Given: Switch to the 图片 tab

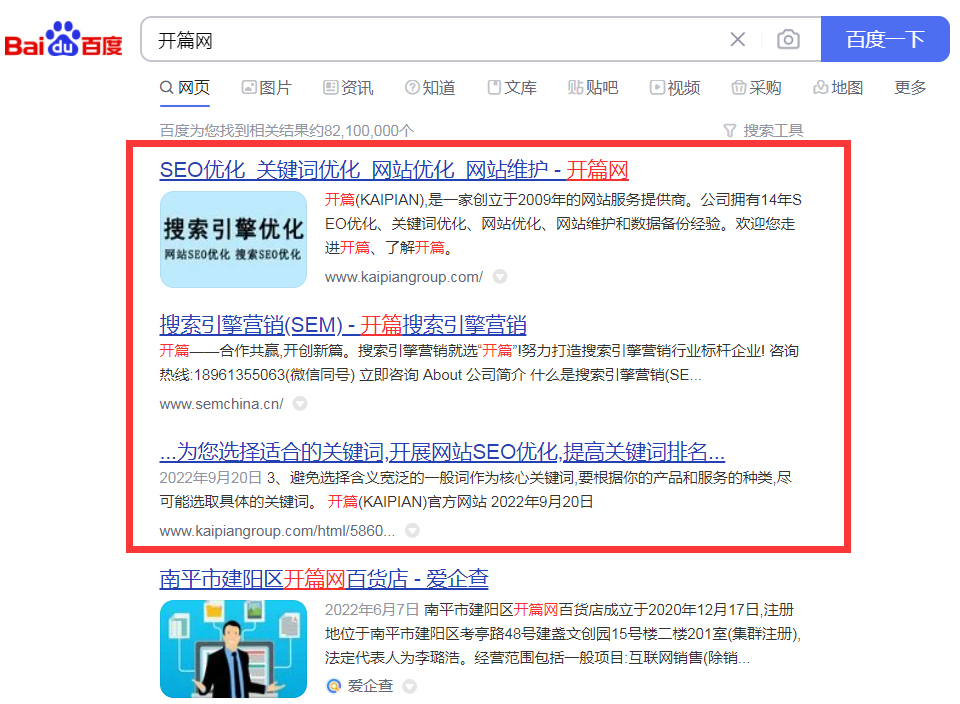Looking at the screenshot, I should coord(266,88).
